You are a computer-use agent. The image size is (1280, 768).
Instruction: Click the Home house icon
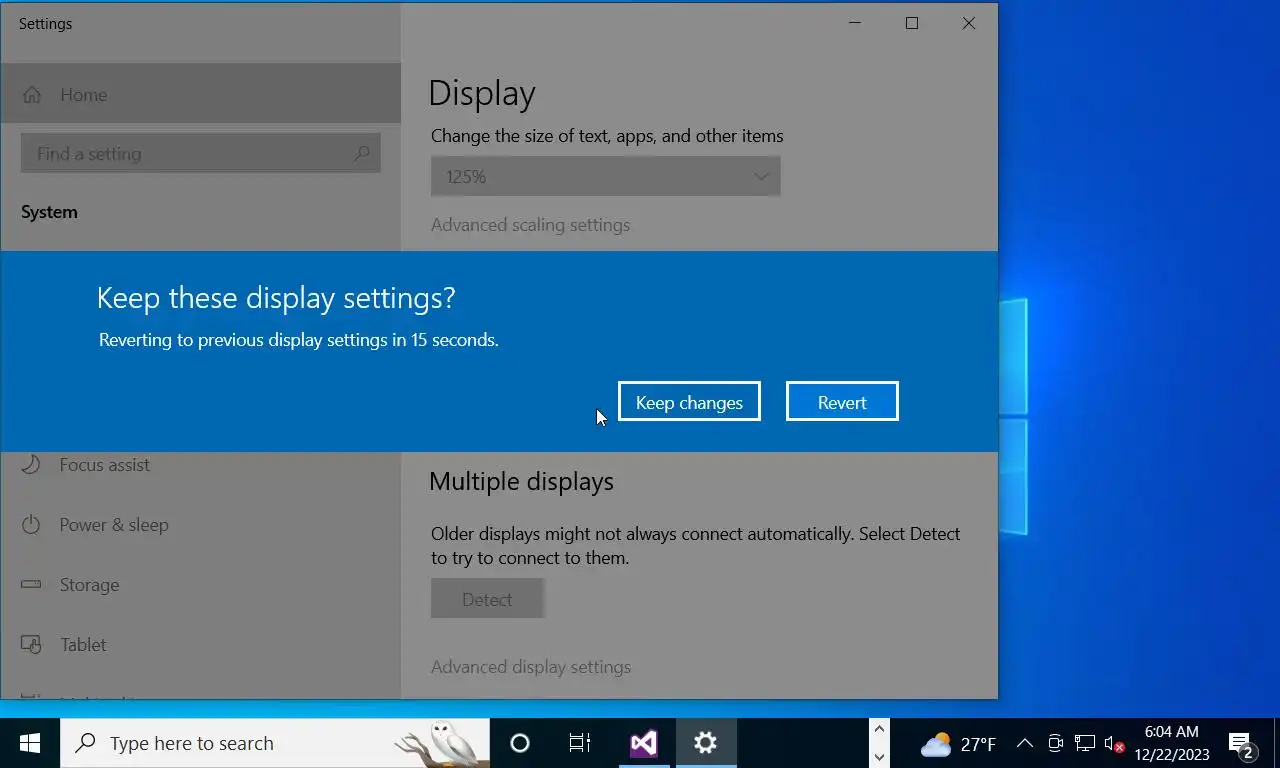point(32,95)
